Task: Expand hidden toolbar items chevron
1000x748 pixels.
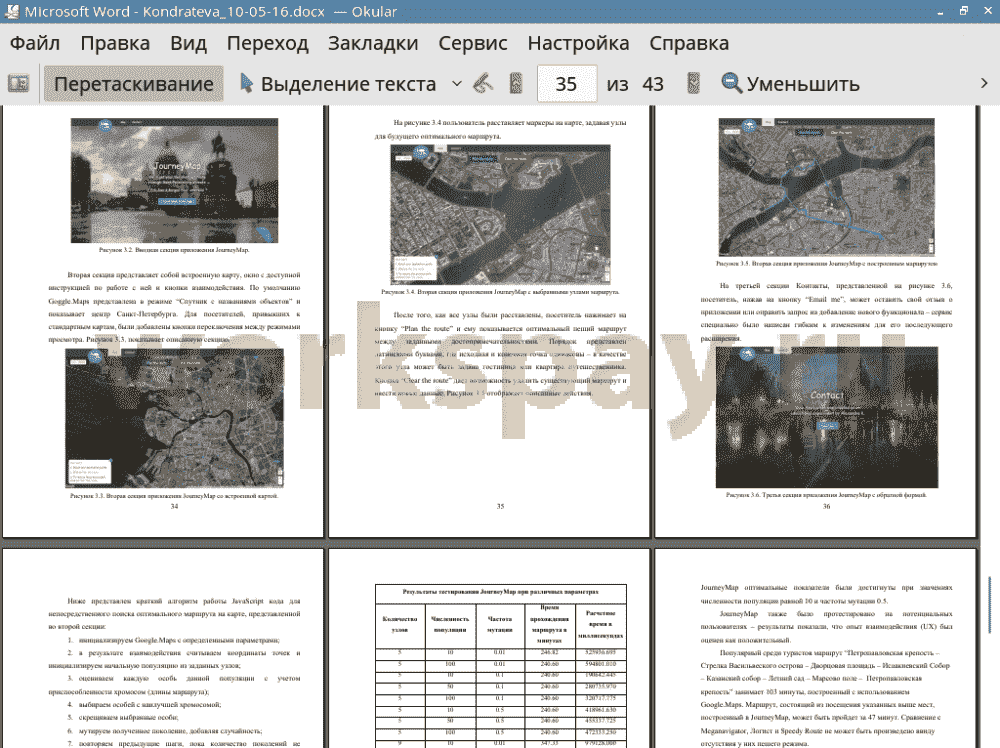Action: 984,84
